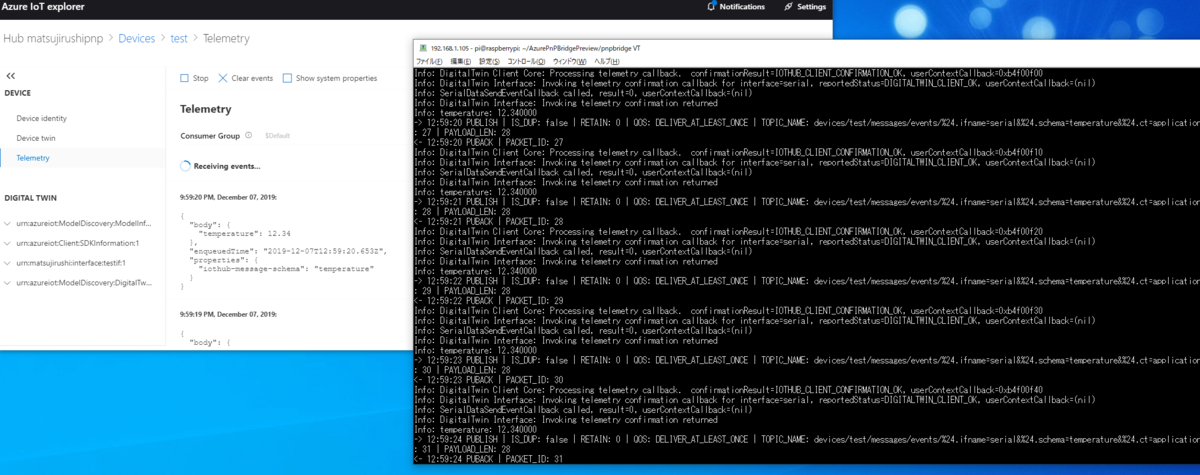Open the 編集(E) menu in terminal
Screen dimensions: 1200x475
[459, 61]
